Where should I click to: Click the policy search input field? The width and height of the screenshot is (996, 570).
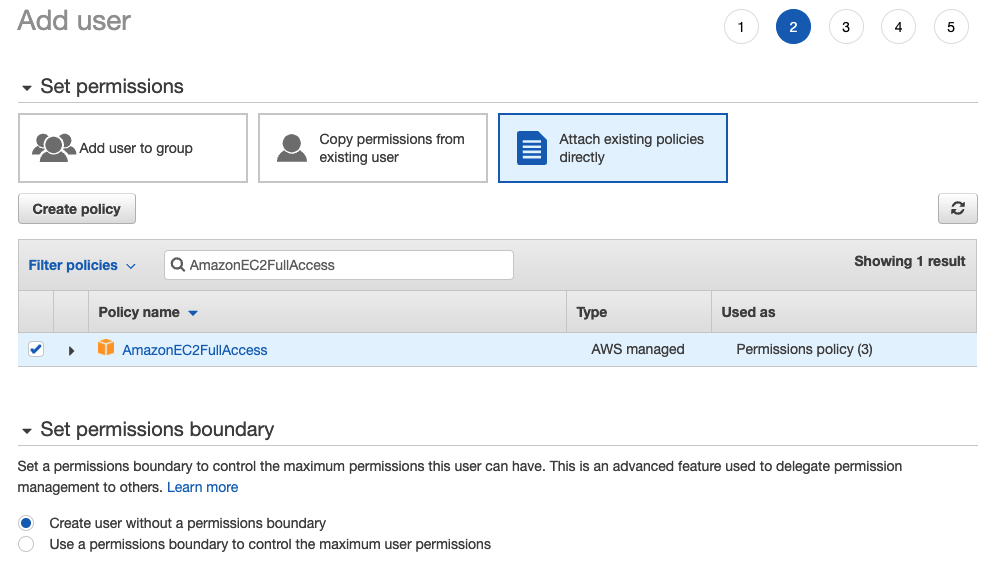345,265
